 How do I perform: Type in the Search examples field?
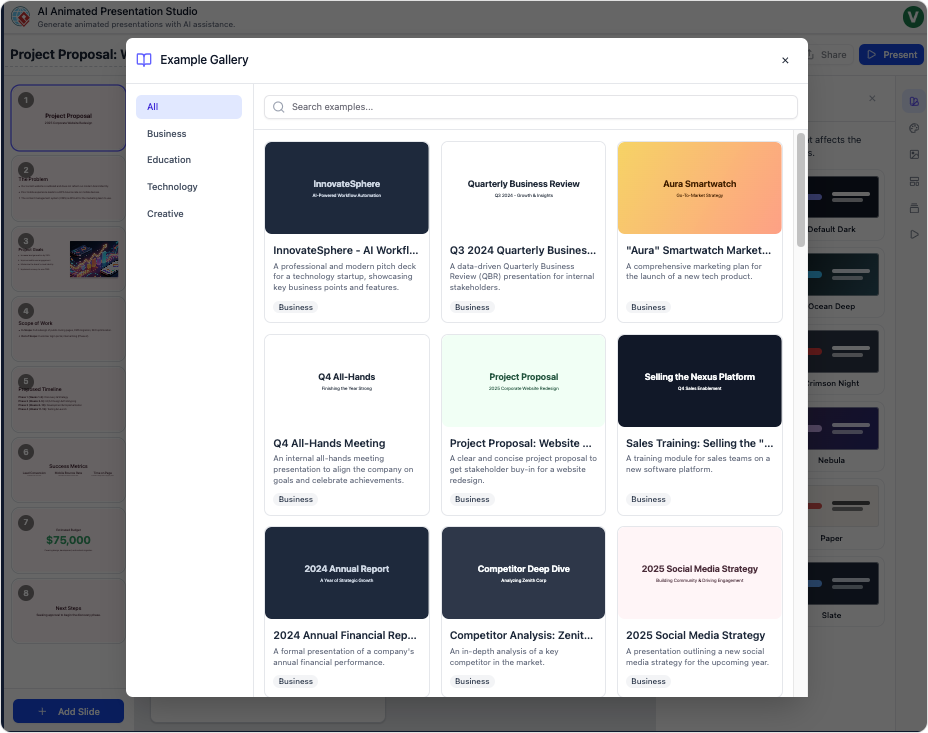click(540, 107)
